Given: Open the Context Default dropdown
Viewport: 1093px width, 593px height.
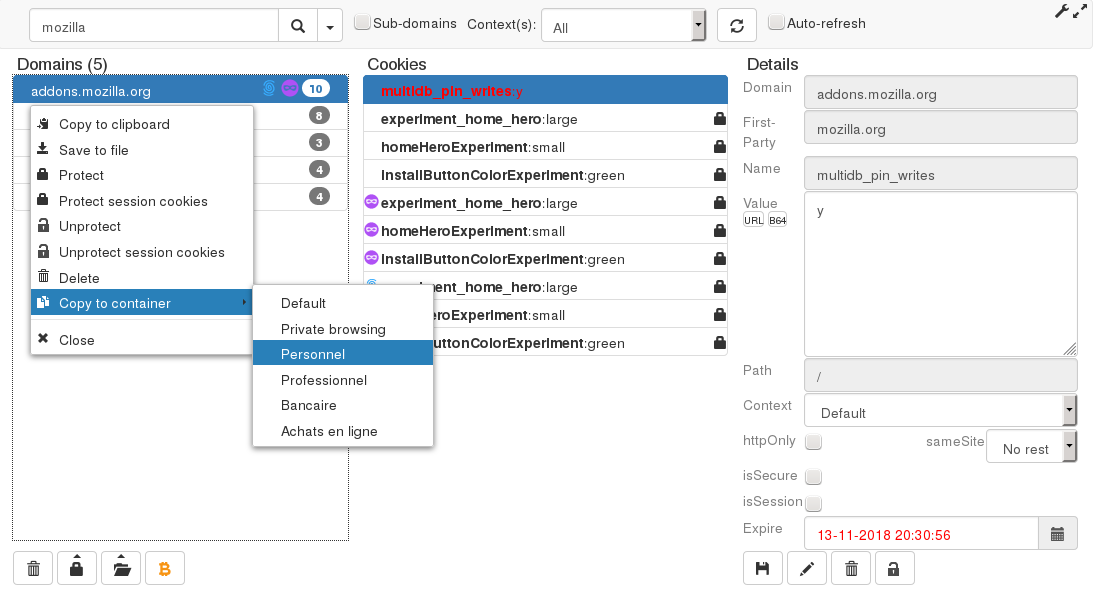Looking at the screenshot, I should click(940, 411).
